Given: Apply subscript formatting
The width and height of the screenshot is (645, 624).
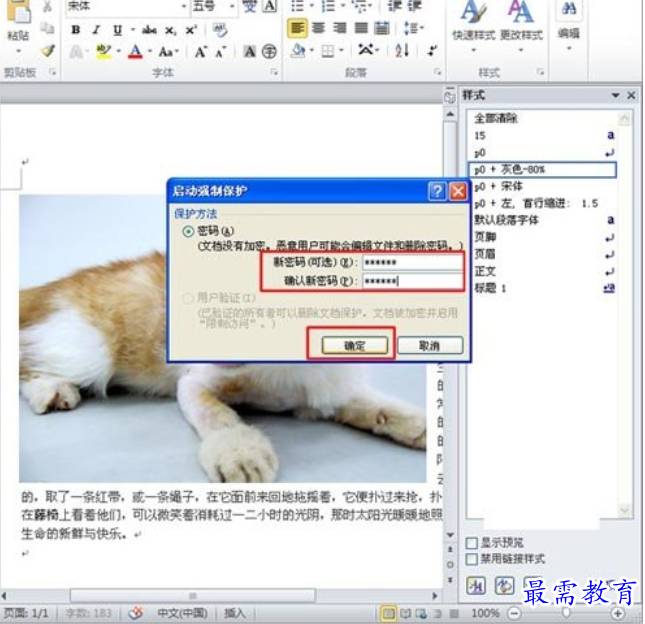Looking at the screenshot, I should tap(170, 30).
